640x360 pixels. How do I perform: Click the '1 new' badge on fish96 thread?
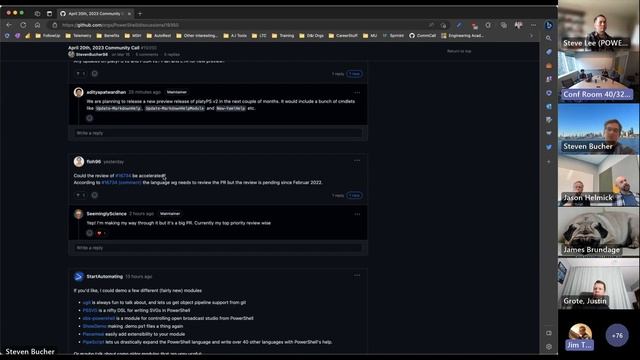(x=354, y=196)
